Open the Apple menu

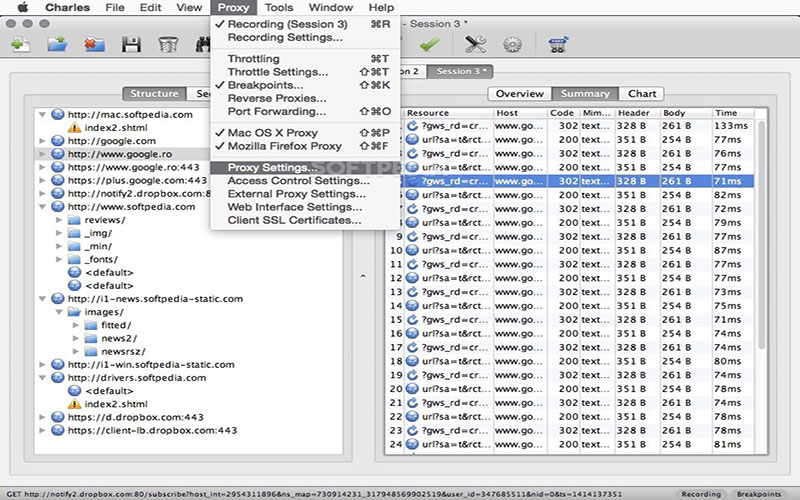tap(22, 7)
